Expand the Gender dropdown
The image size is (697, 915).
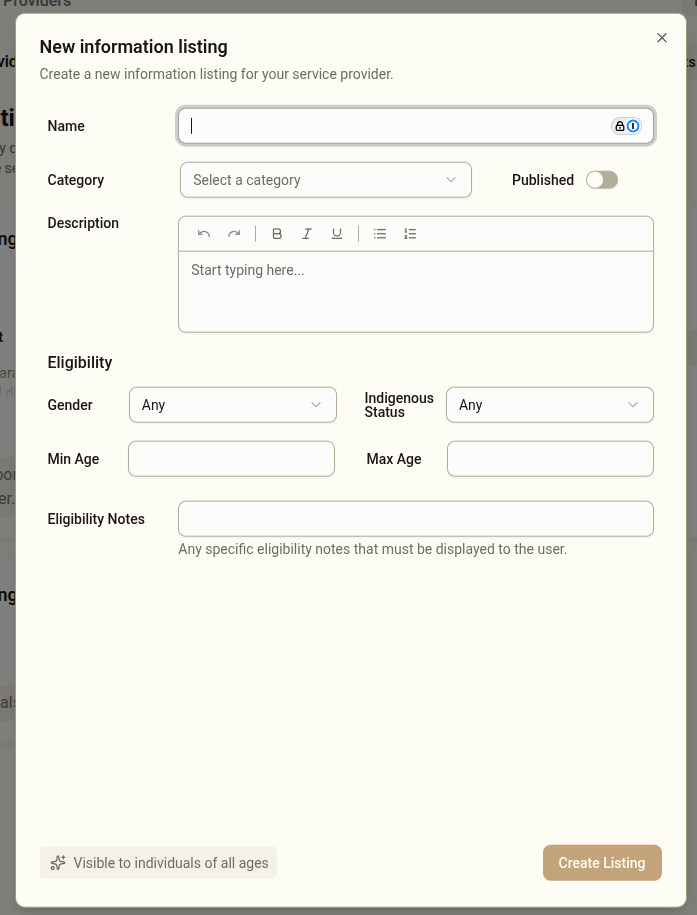(232, 405)
